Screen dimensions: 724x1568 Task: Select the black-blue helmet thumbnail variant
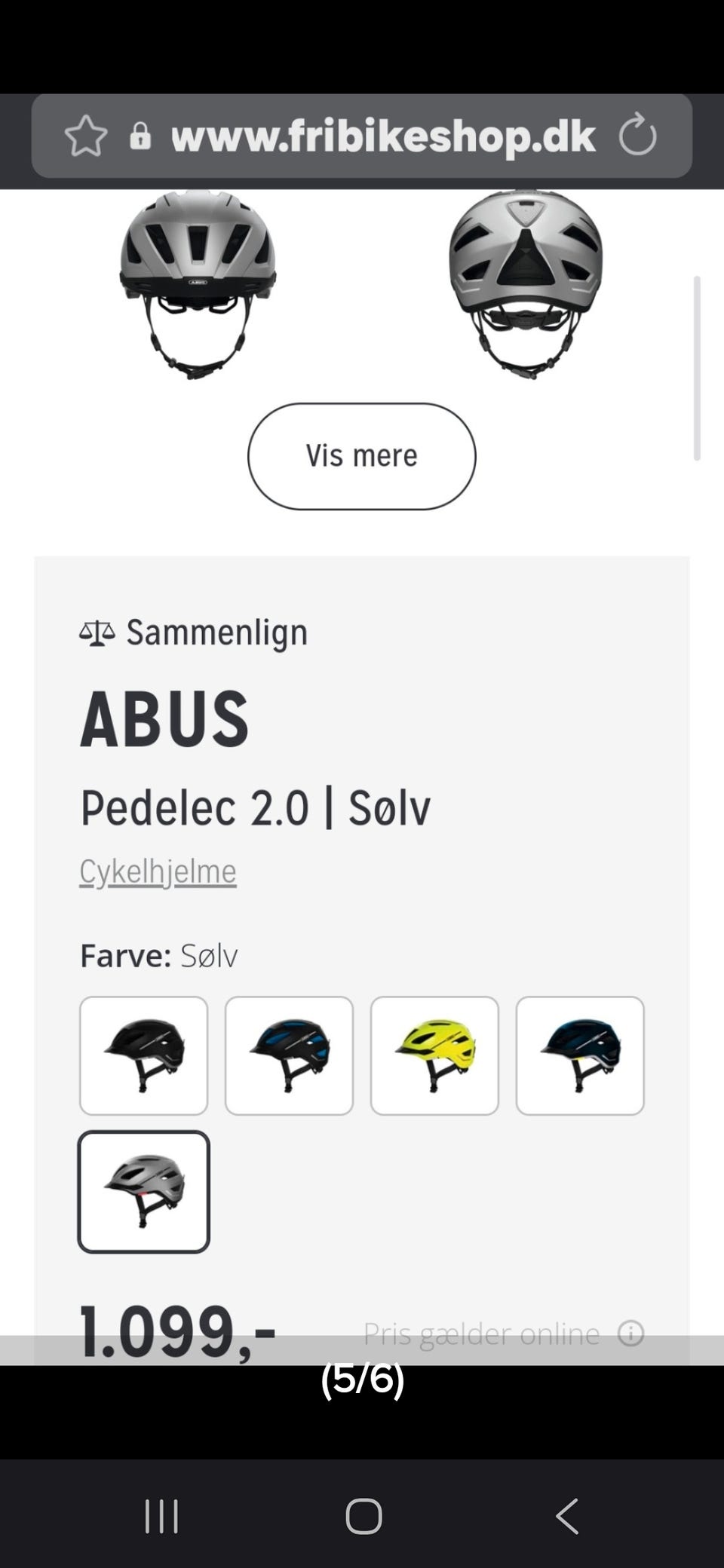point(289,1055)
